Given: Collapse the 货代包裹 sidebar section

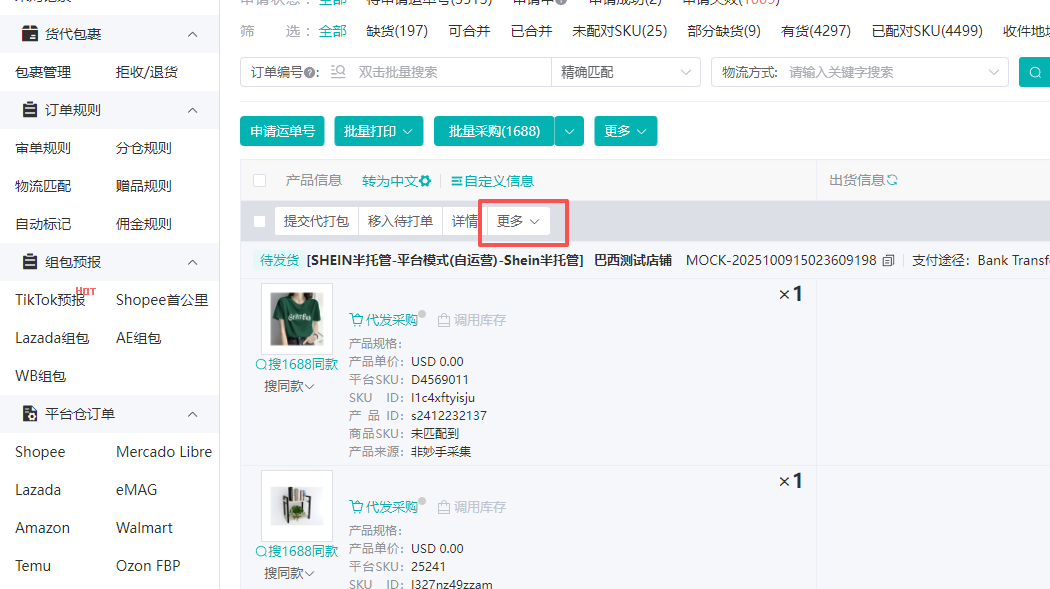Looking at the screenshot, I should [x=192, y=34].
